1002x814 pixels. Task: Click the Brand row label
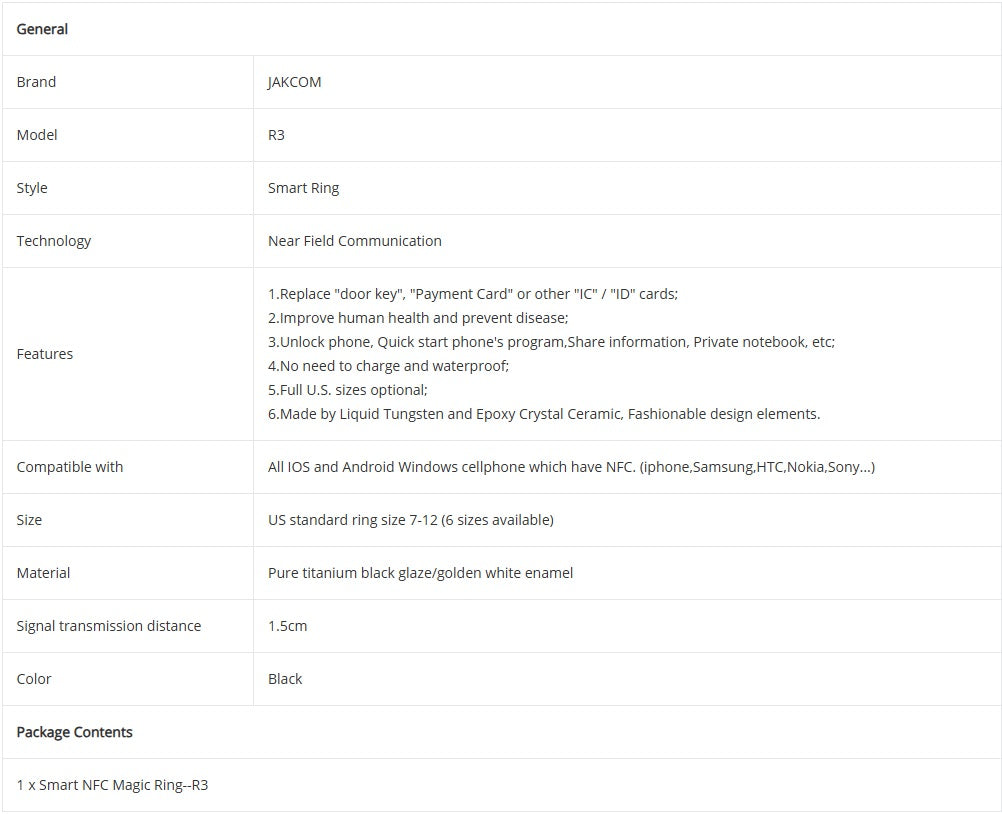(36, 82)
